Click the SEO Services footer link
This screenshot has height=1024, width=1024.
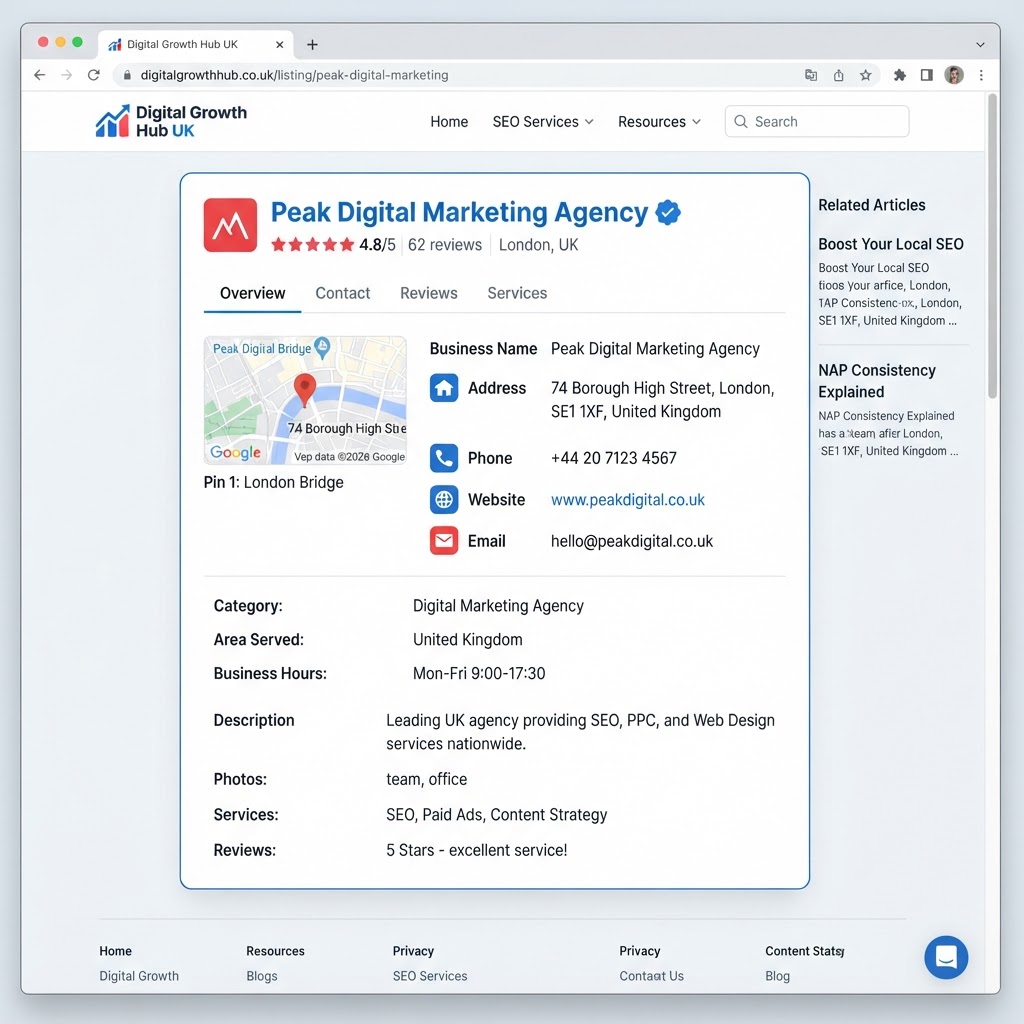[430, 976]
